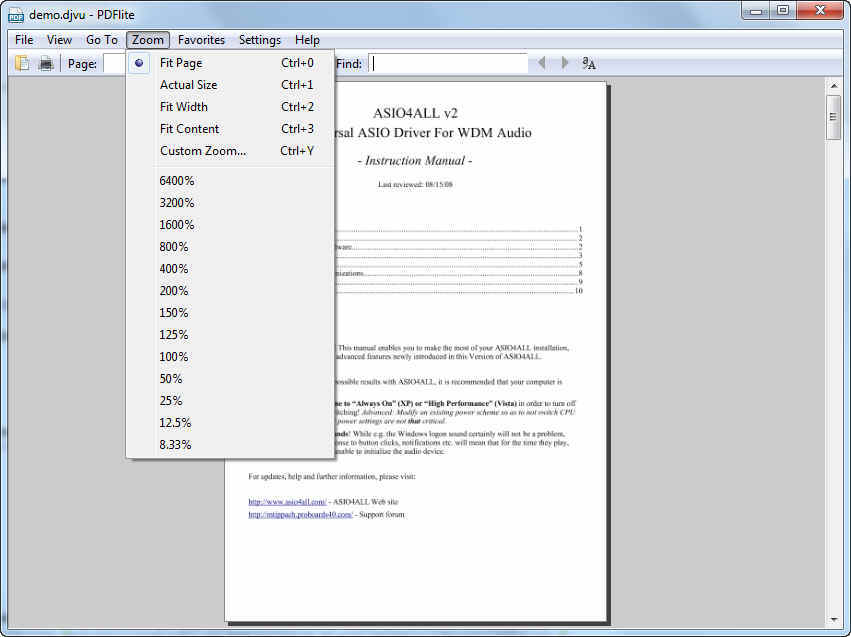Click the scrollbar up arrow
Screen dimensions: 851x637
[x=834, y=86]
